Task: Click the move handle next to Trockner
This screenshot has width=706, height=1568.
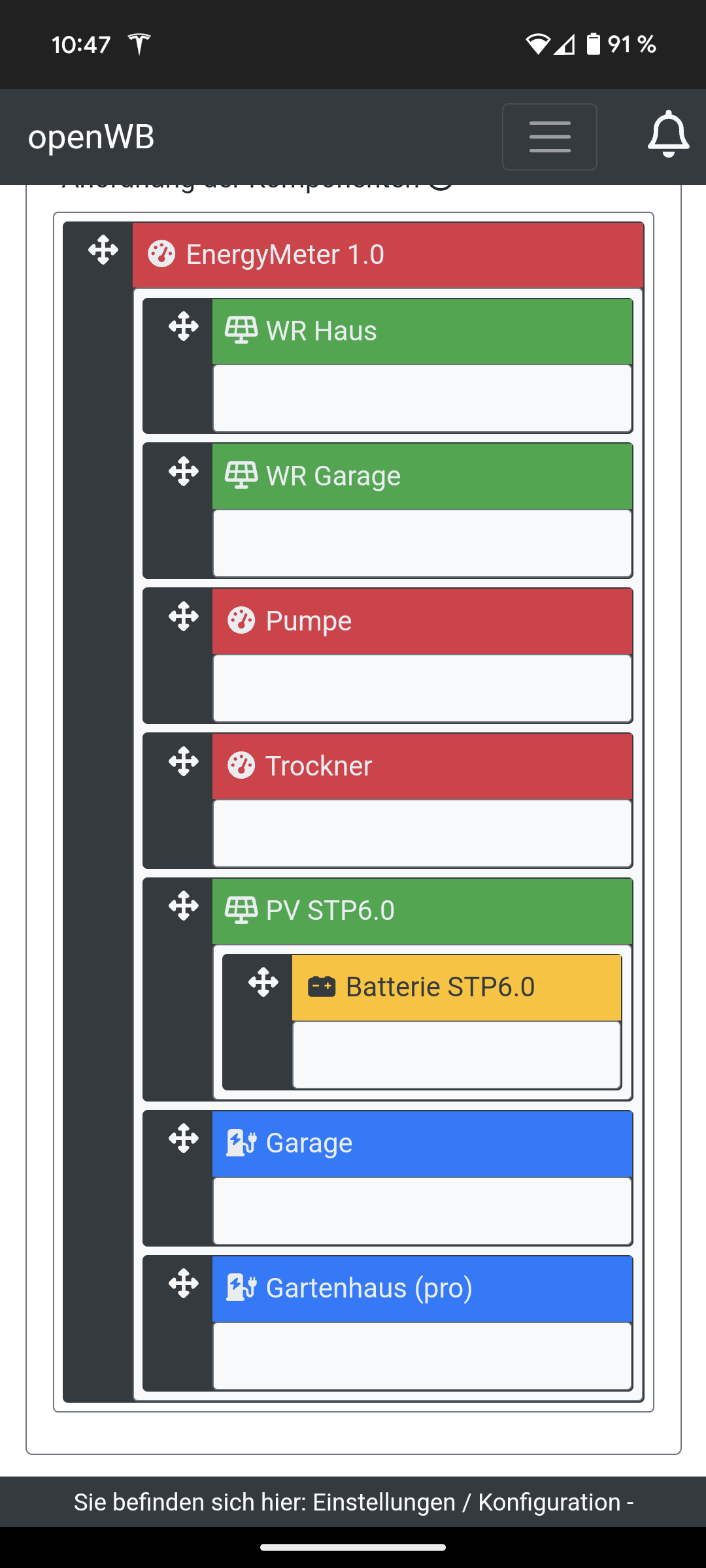Action: (x=184, y=762)
